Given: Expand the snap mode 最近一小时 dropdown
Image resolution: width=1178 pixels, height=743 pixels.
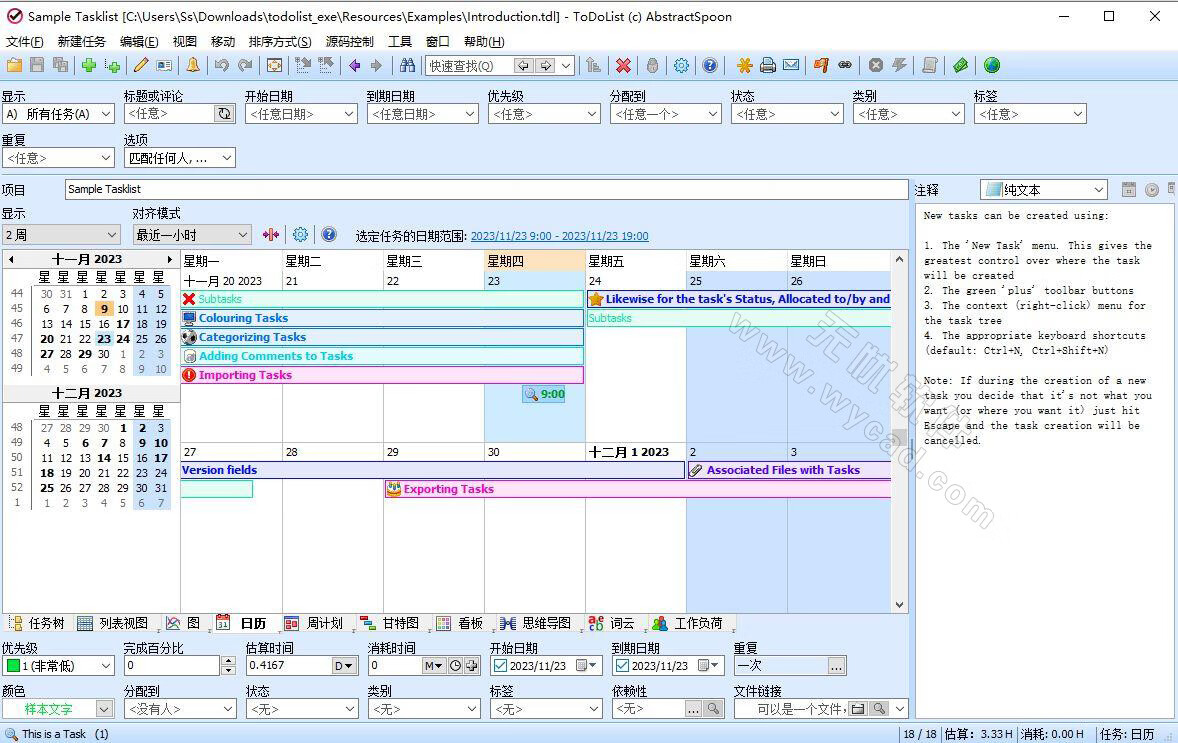Looking at the screenshot, I should 242,235.
